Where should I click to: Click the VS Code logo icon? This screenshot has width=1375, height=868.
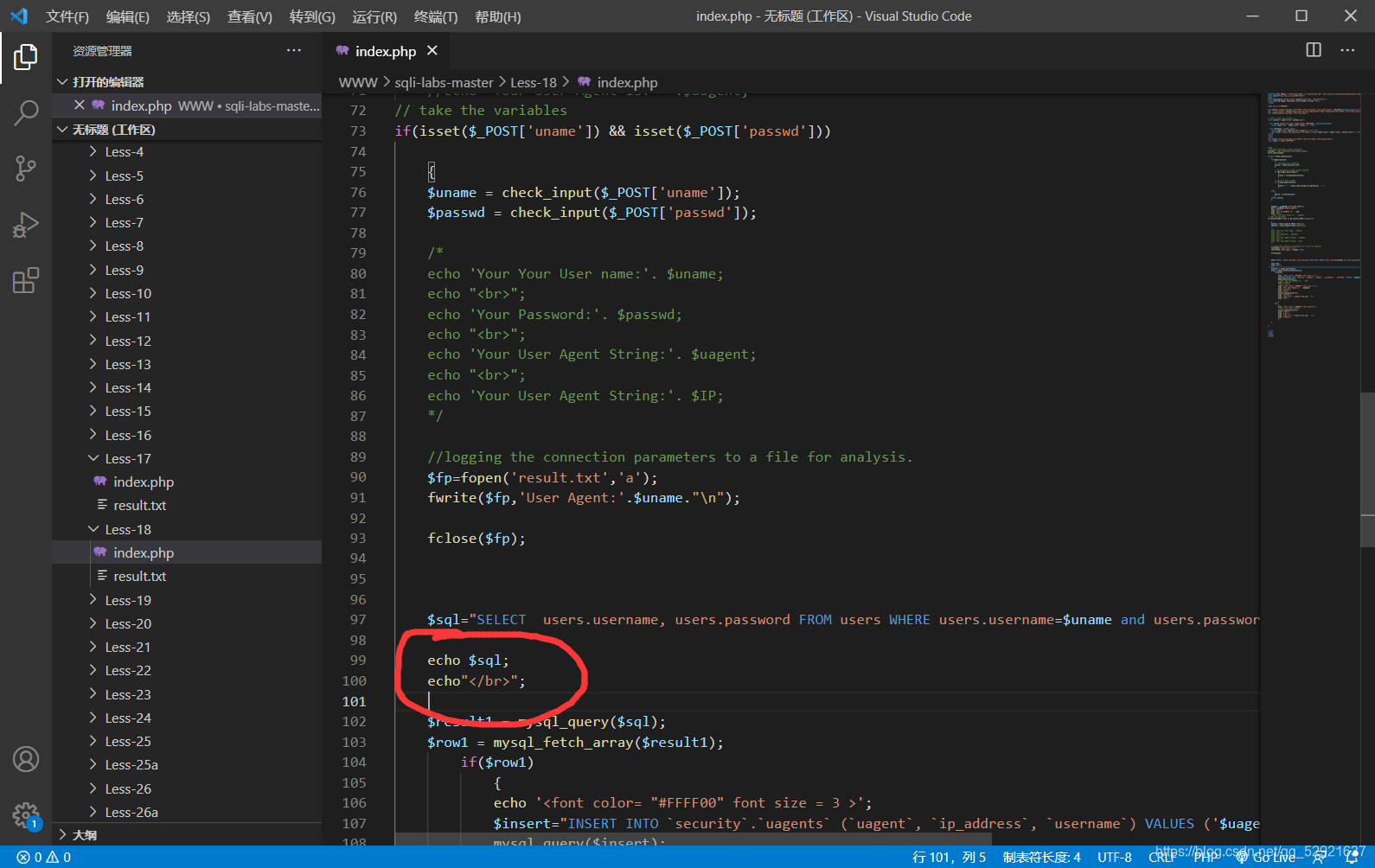(19, 16)
